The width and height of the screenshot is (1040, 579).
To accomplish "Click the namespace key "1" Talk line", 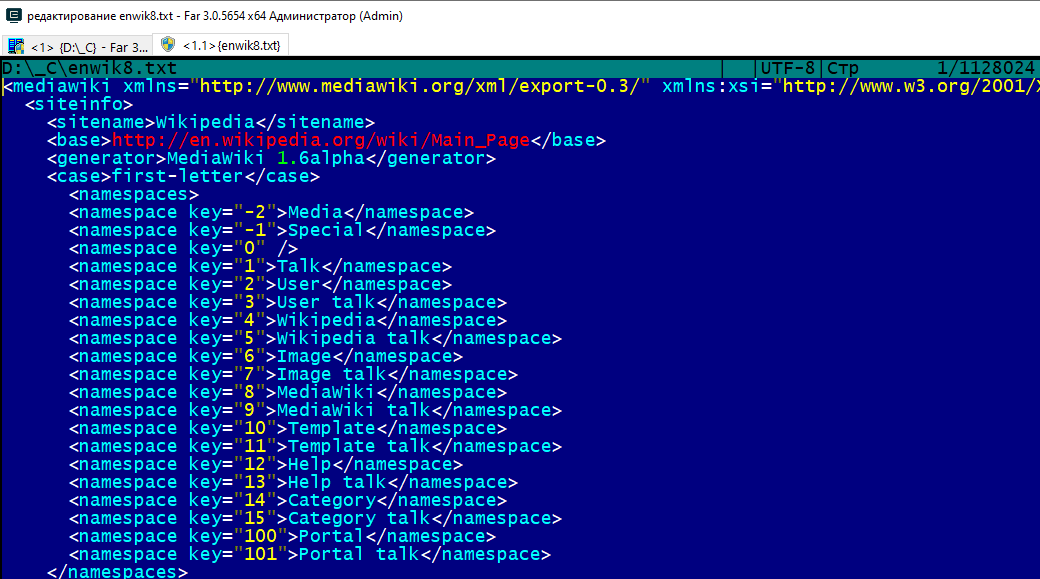I will click(x=260, y=266).
